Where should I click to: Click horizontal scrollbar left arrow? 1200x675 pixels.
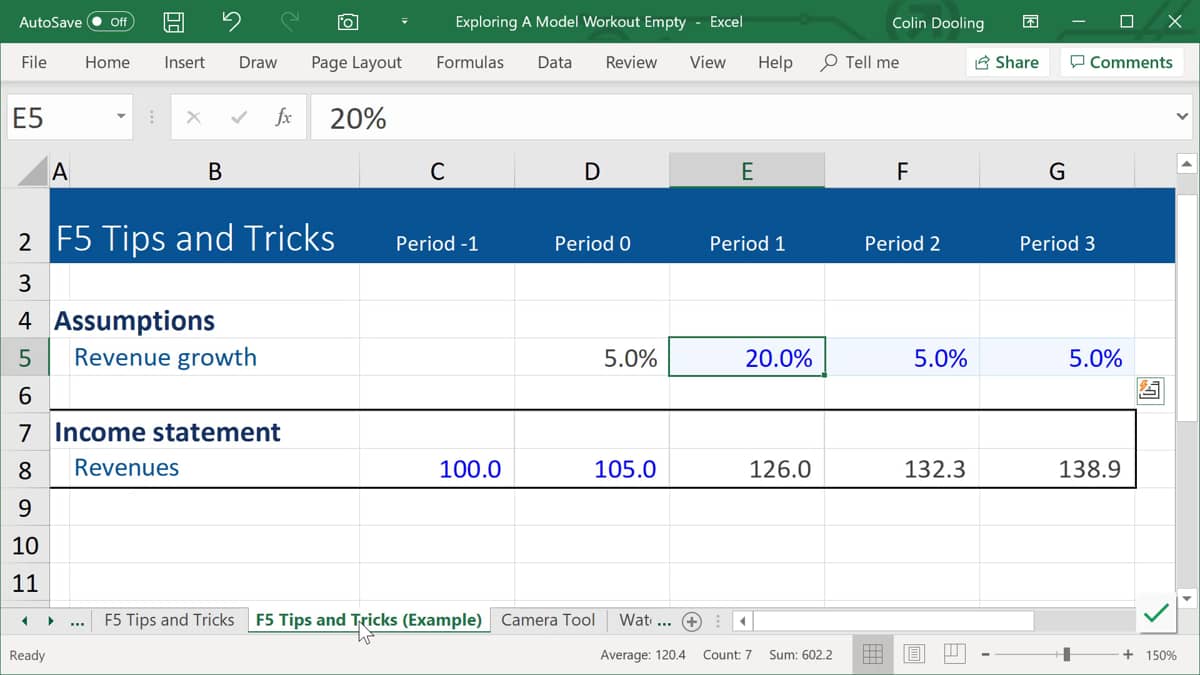coord(743,621)
